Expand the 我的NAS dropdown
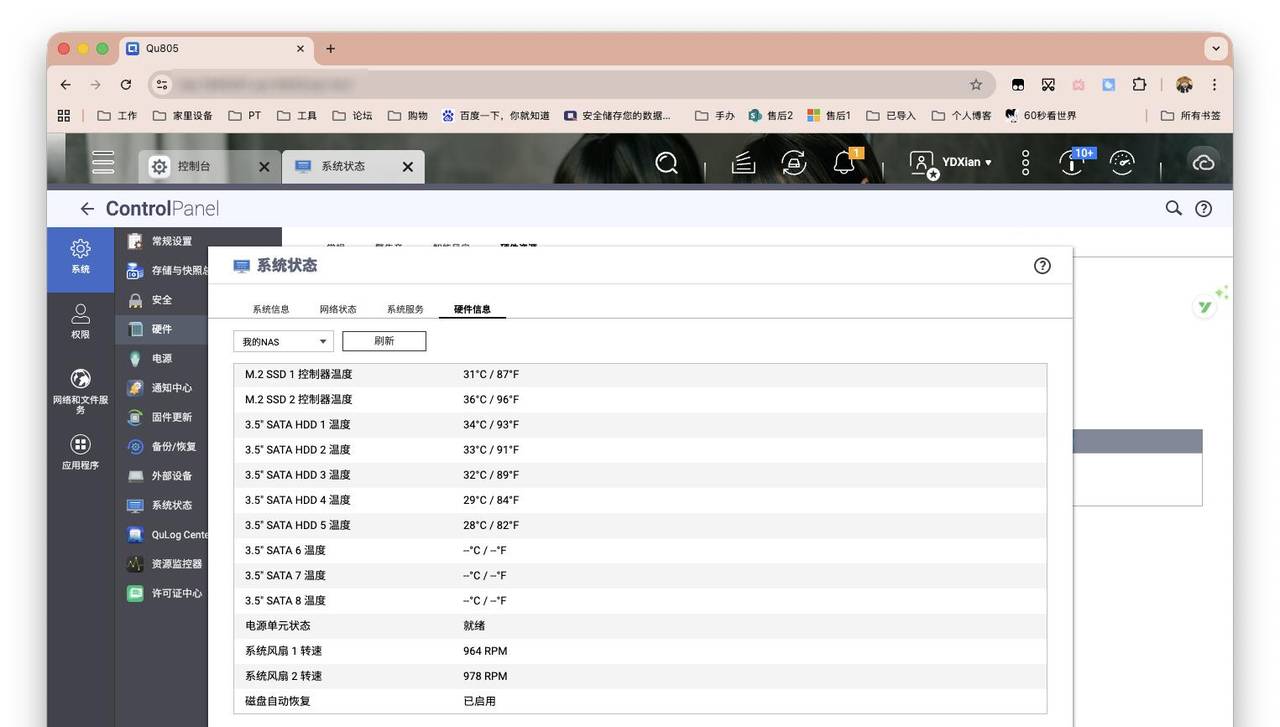 click(x=283, y=342)
